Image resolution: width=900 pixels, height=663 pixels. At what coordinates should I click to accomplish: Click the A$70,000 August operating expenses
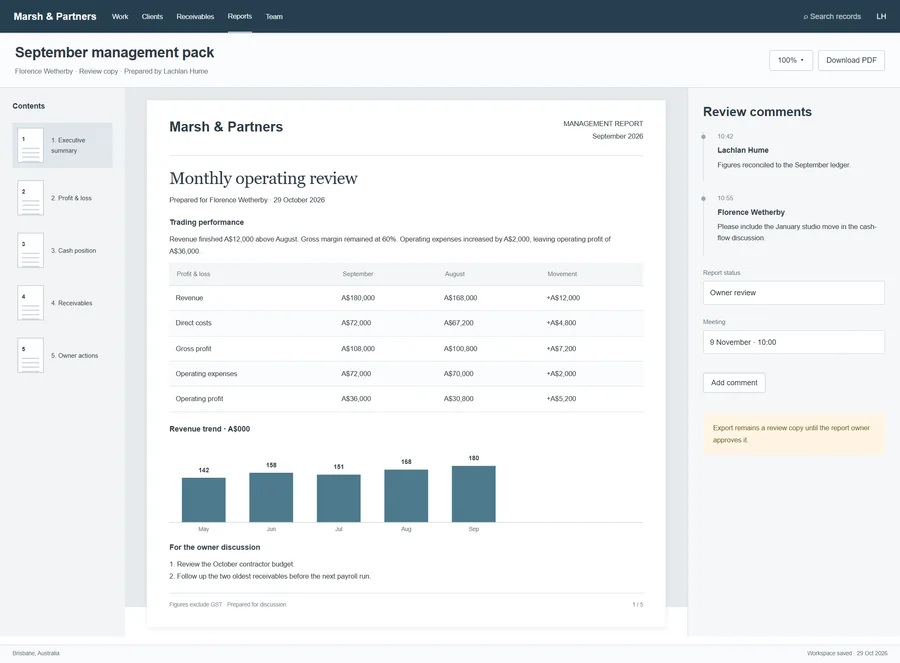459,374
